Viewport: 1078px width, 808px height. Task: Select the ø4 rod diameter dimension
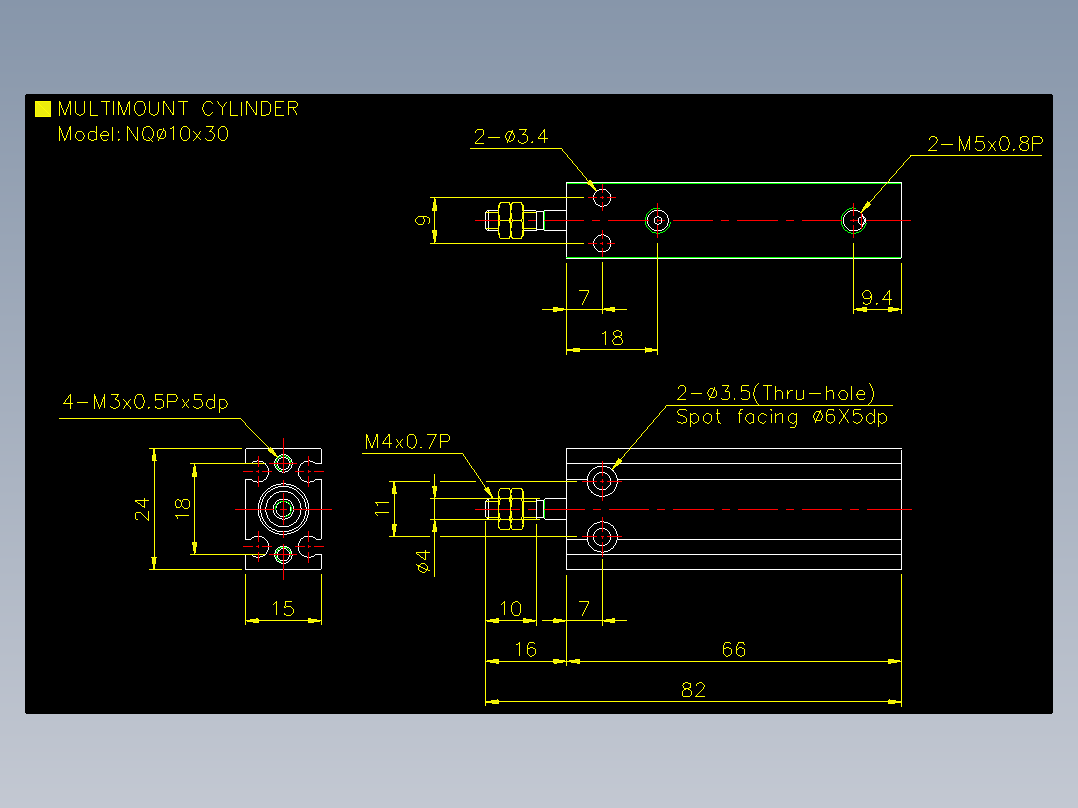(423, 561)
